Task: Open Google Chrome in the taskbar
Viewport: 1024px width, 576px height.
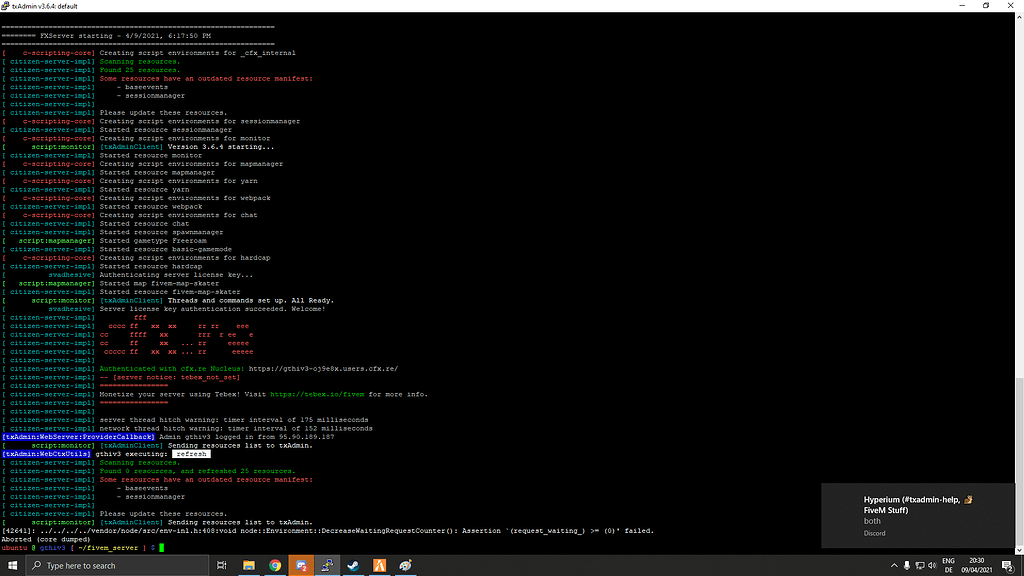Action: (x=275, y=565)
